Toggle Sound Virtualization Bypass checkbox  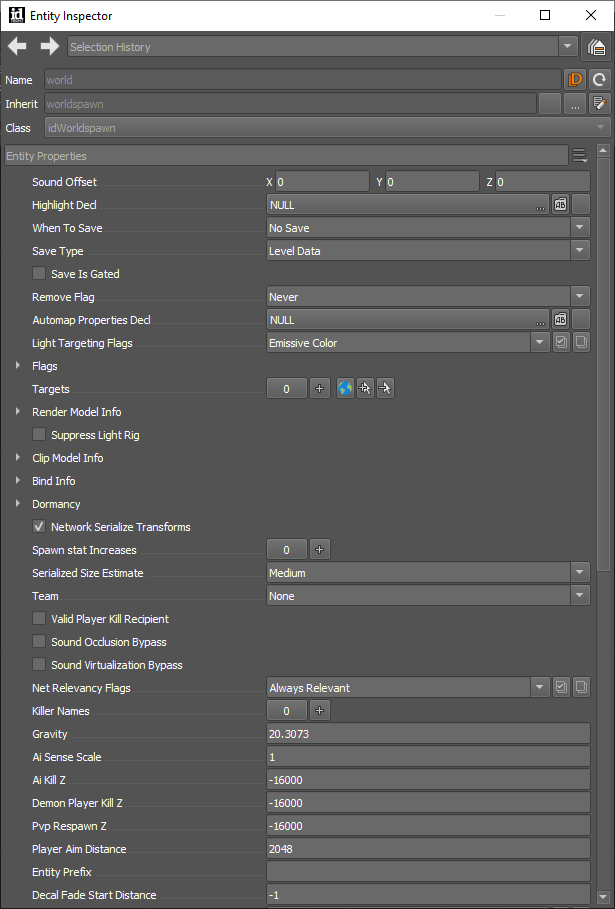pyautogui.click(x=39, y=664)
